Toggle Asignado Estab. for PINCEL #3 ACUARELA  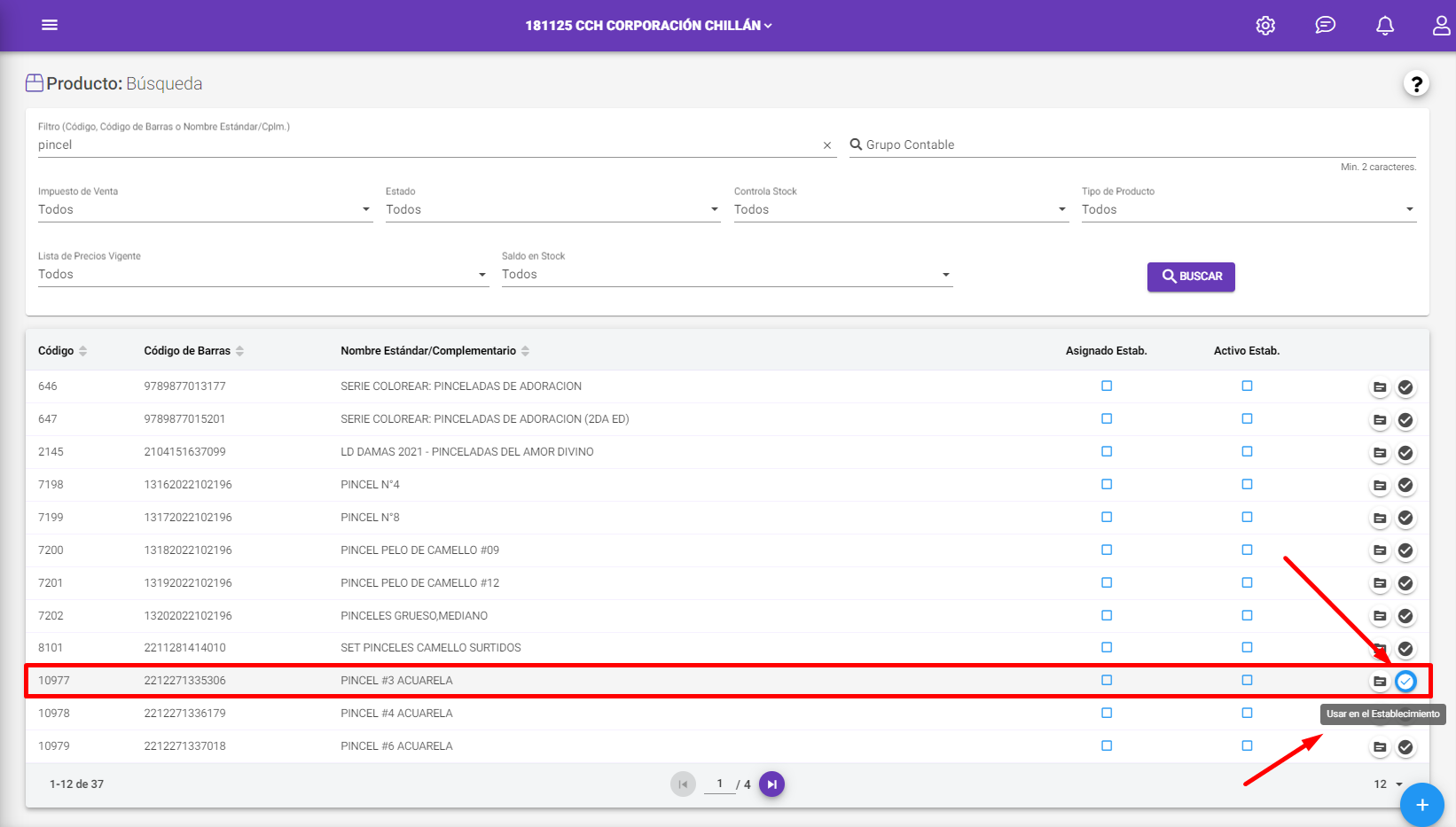tap(1107, 681)
